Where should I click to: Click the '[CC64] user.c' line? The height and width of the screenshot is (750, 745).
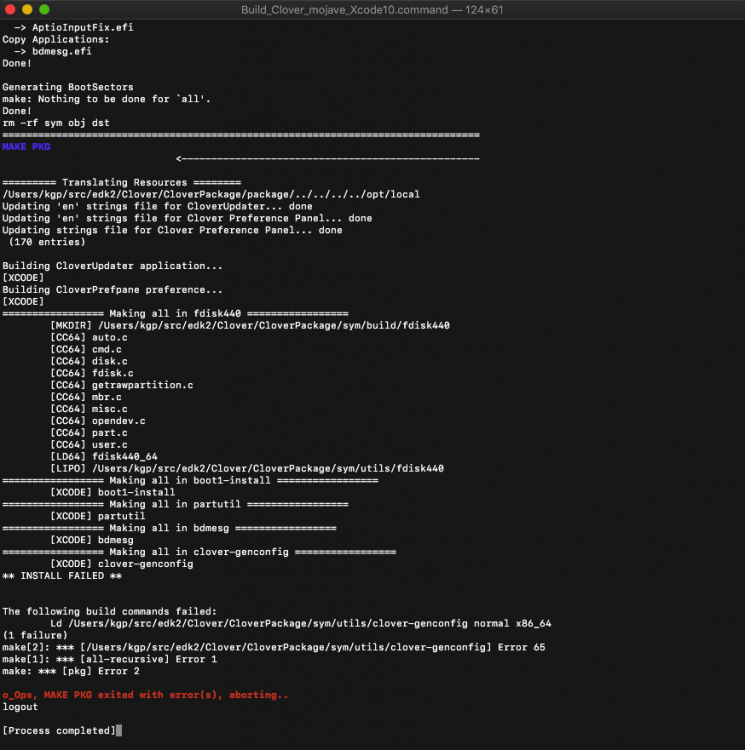[x=89, y=445]
